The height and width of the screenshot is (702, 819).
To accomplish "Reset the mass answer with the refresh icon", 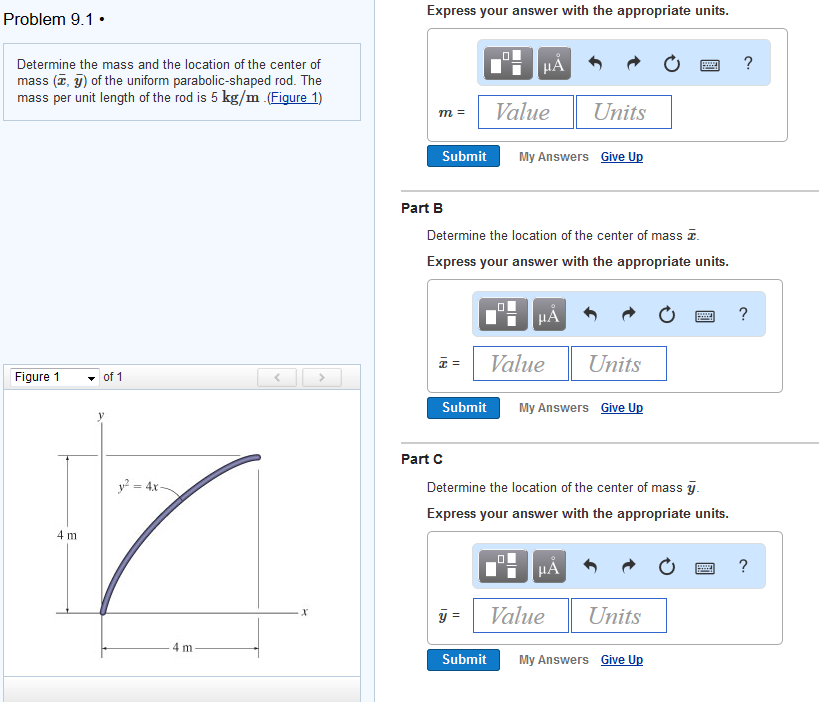I will [x=672, y=64].
